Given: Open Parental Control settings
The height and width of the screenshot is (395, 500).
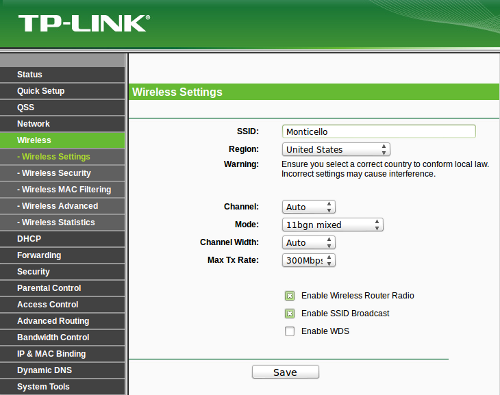Looking at the screenshot, I should (x=63, y=288).
